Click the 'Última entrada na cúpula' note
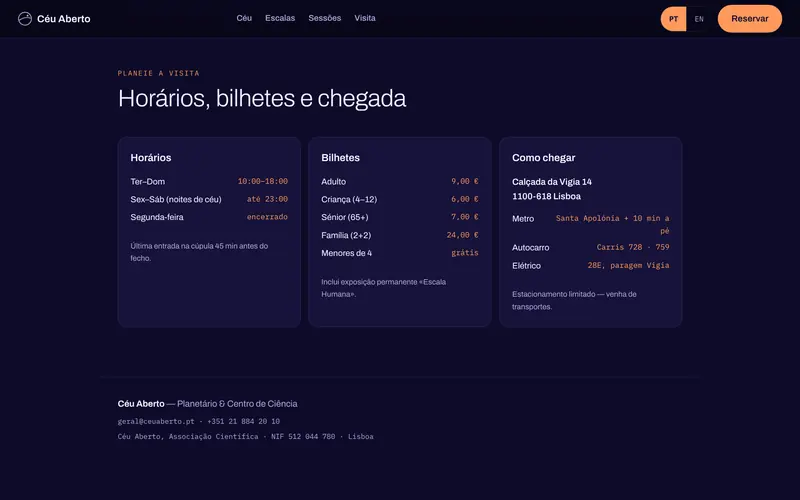 (x=199, y=252)
